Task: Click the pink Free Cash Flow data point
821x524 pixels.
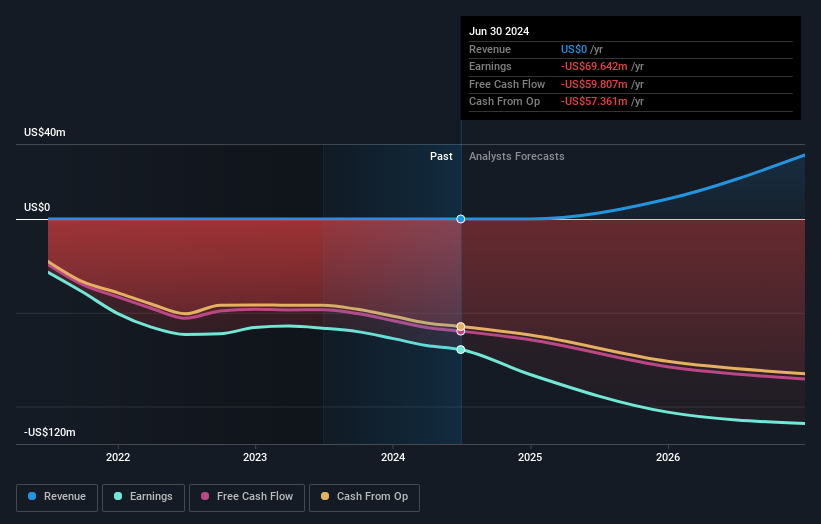Action: pyautogui.click(x=461, y=332)
